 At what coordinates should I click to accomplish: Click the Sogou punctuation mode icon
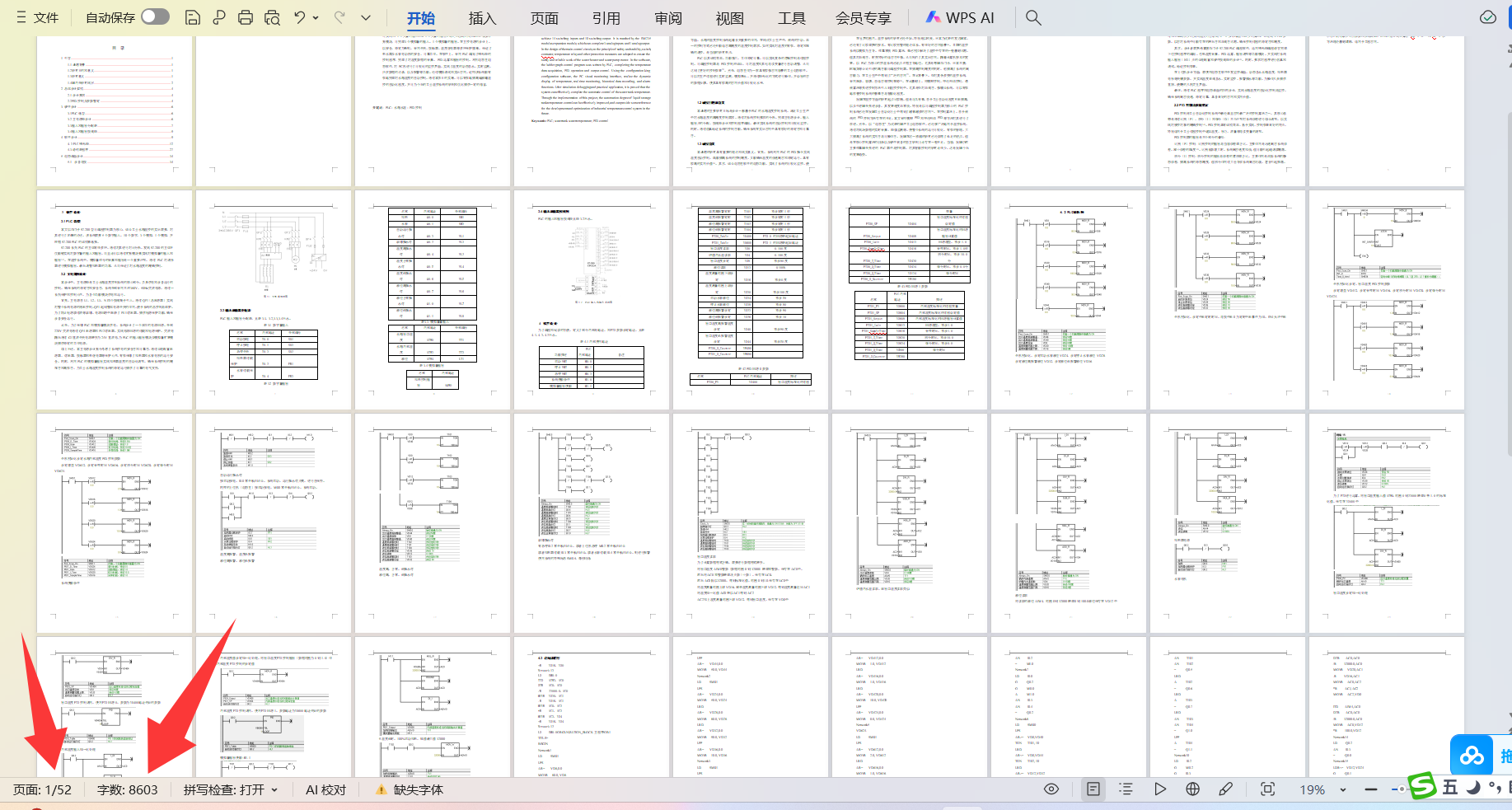1495,788
